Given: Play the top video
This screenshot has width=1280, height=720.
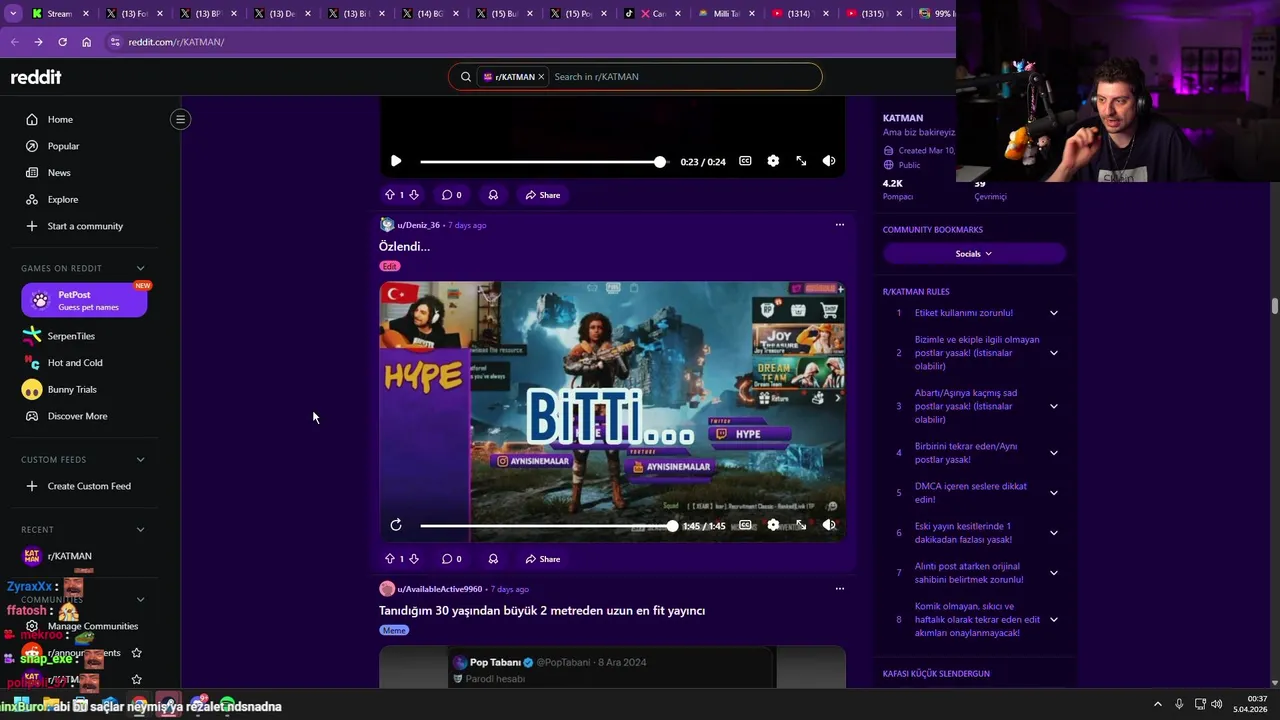Looking at the screenshot, I should pos(396,161).
